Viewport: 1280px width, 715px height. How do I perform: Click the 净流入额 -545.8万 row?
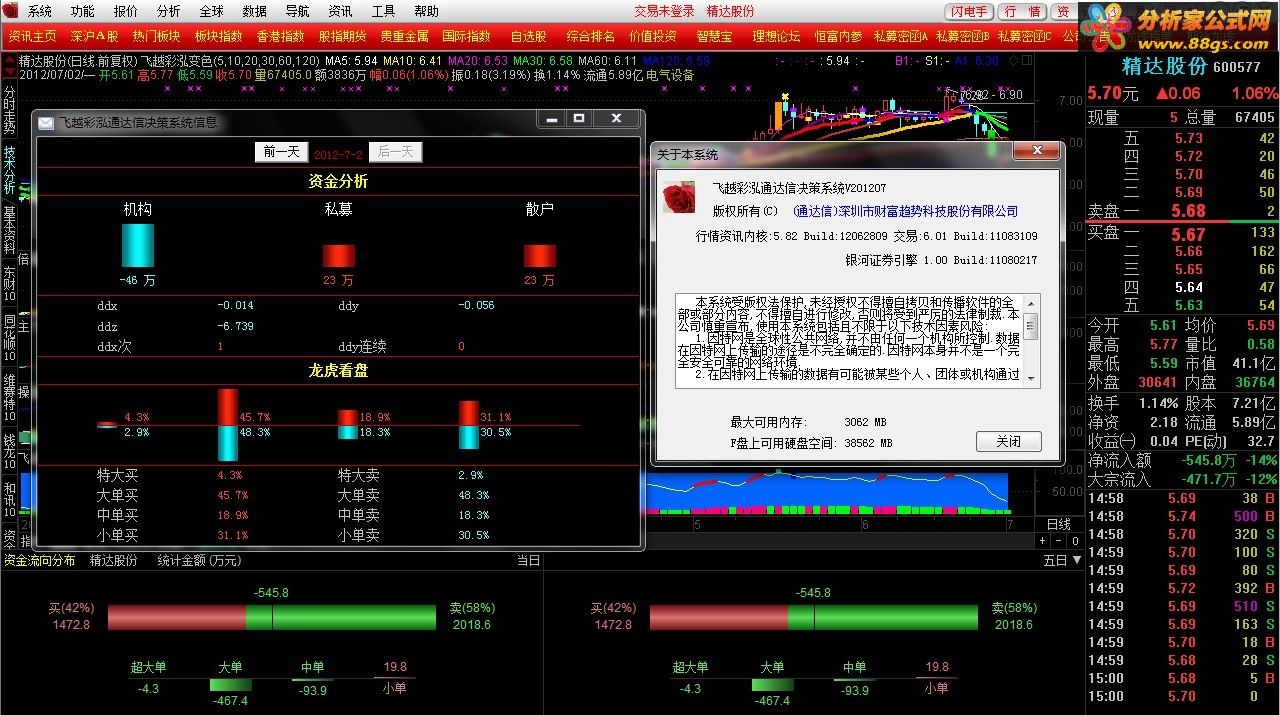click(1182, 461)
